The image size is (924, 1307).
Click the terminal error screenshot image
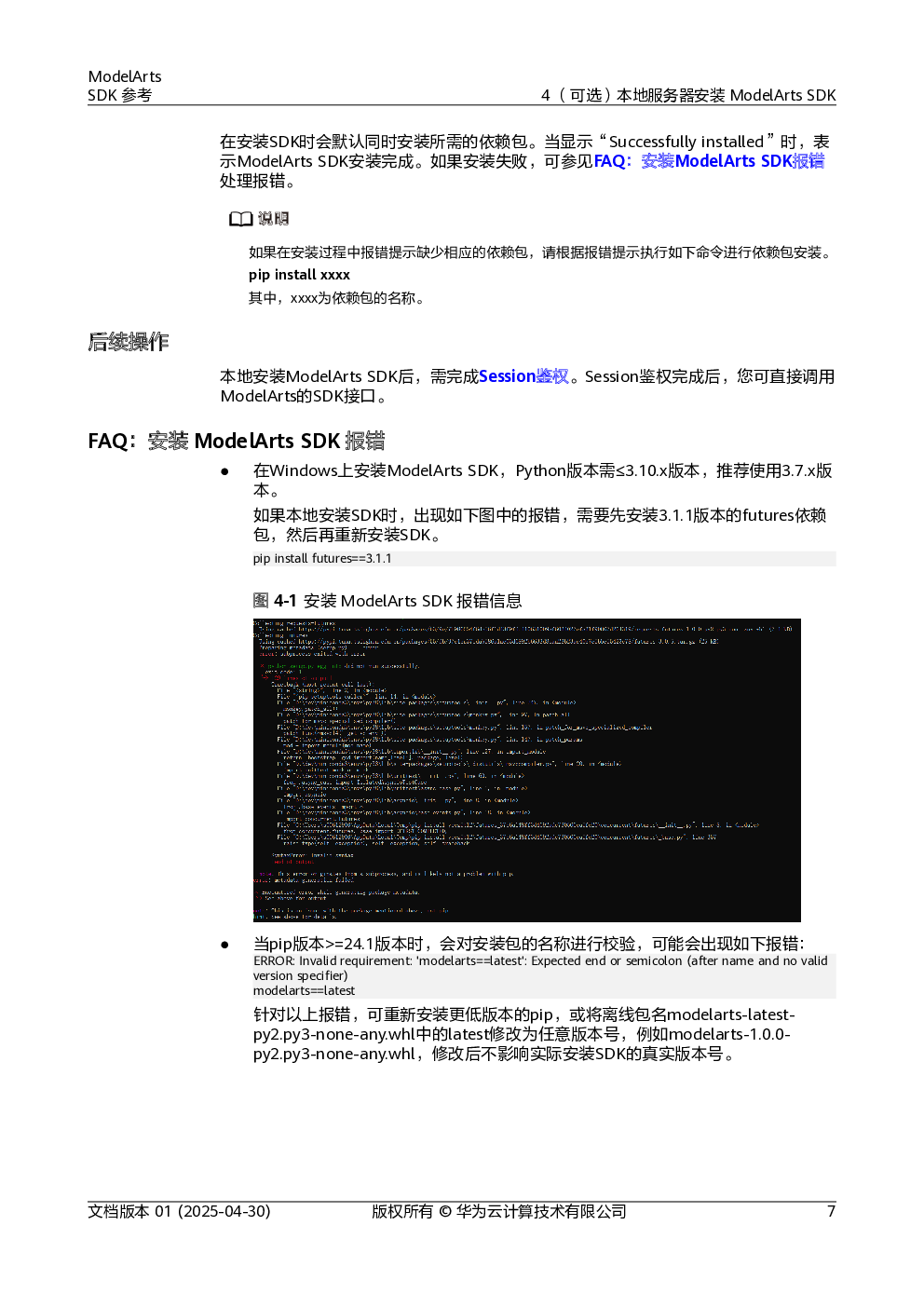click(x=526, y=769)
